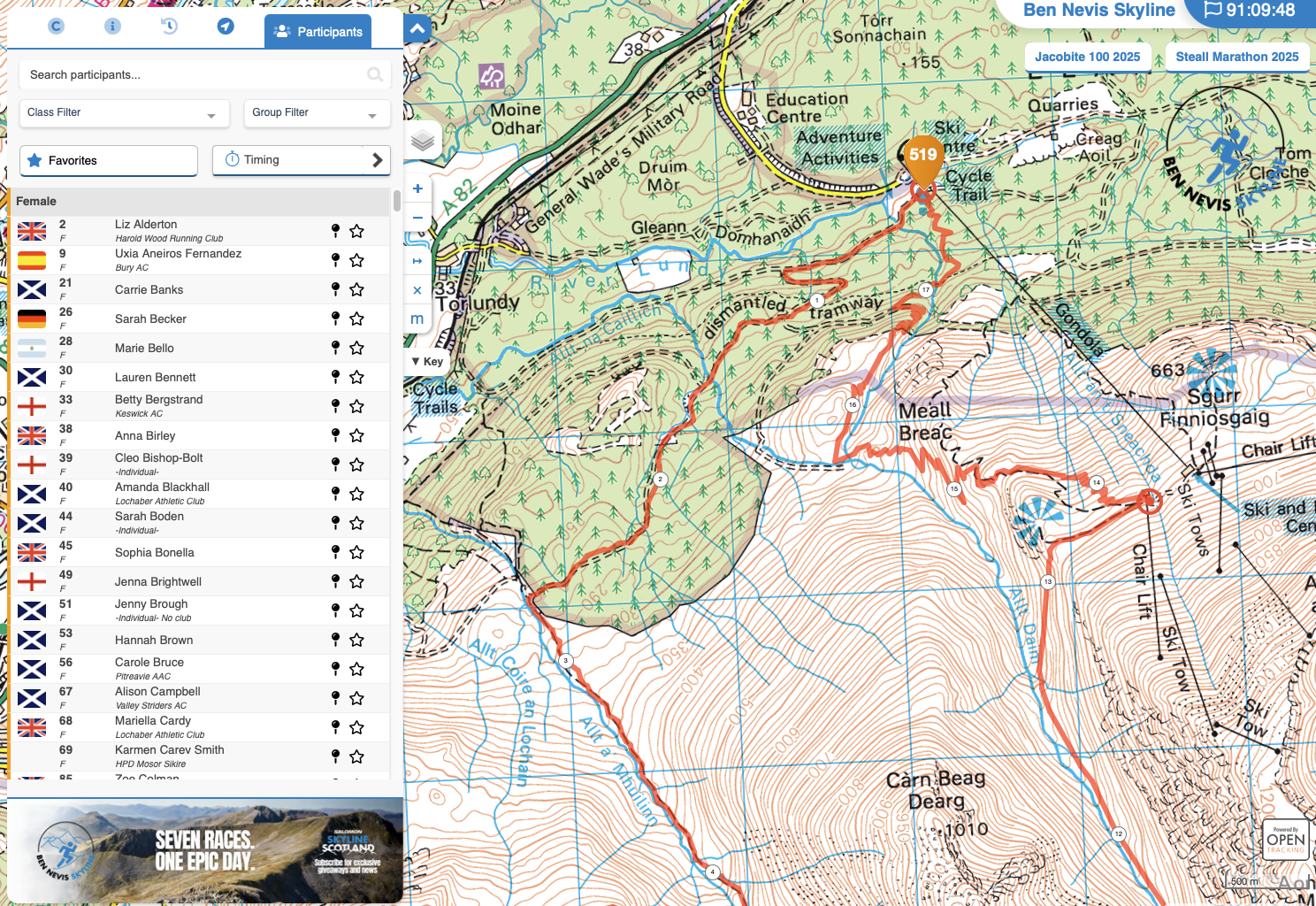Viewport: 1316px width, 906px height.
Task: Open the location arrow tab
Action: (x=226, y=27)
